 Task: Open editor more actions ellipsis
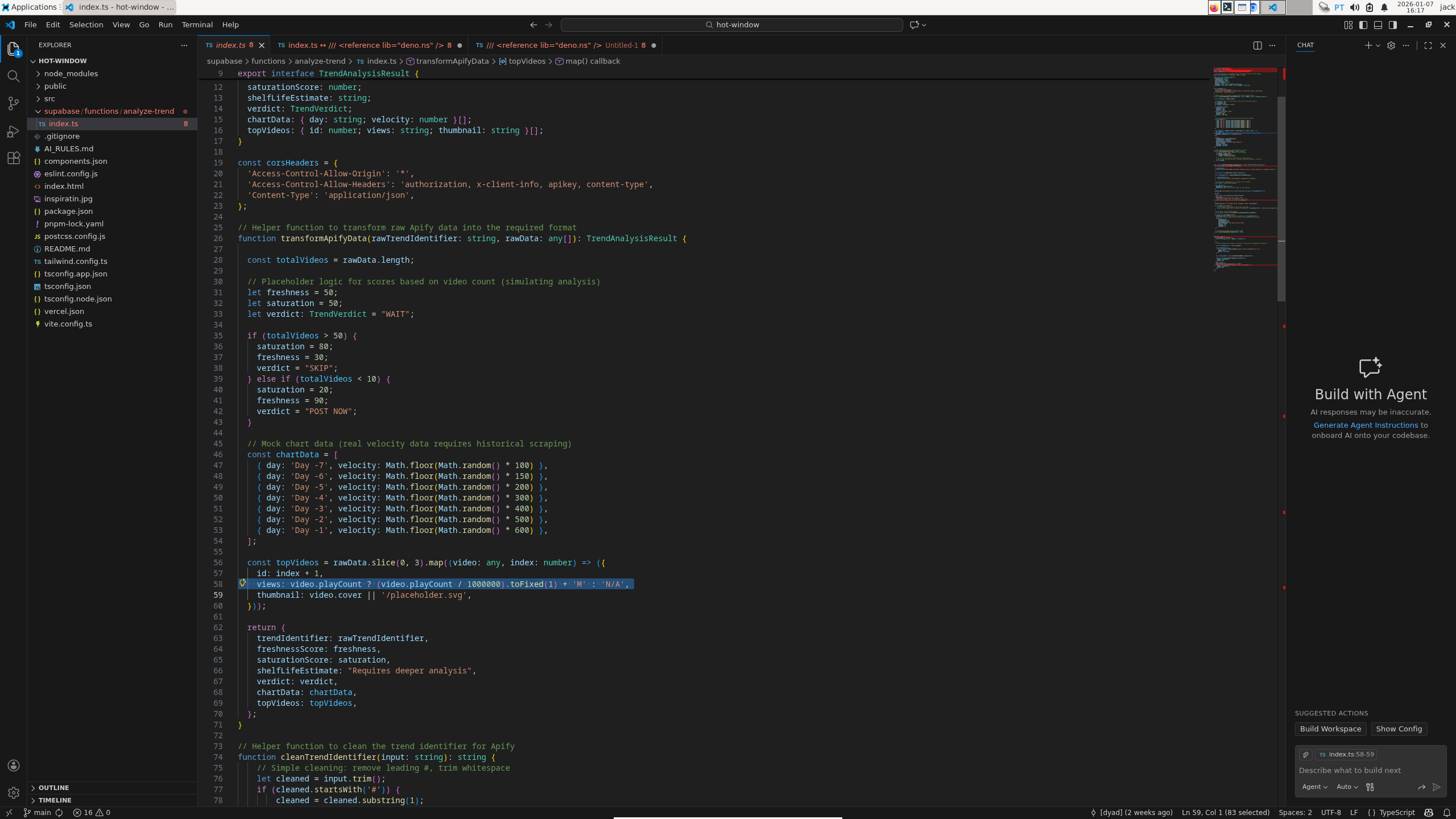click(1272, 45)
